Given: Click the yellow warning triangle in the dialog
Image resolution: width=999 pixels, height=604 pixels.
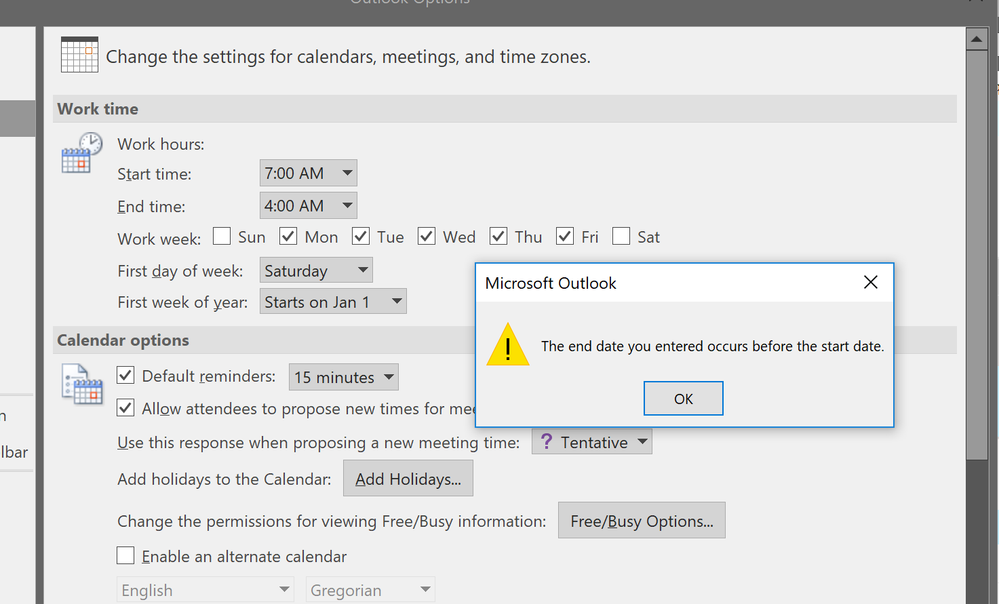Looking at the screenshot, I should point(508,345).
